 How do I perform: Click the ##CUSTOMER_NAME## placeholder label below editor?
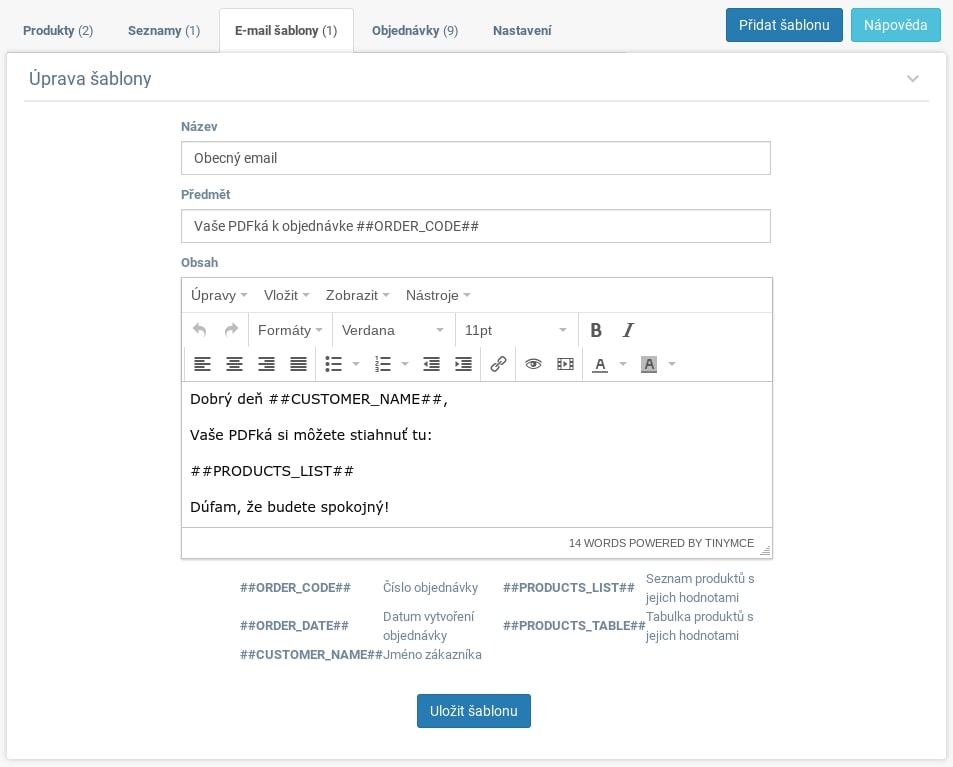tap(311, 655)
